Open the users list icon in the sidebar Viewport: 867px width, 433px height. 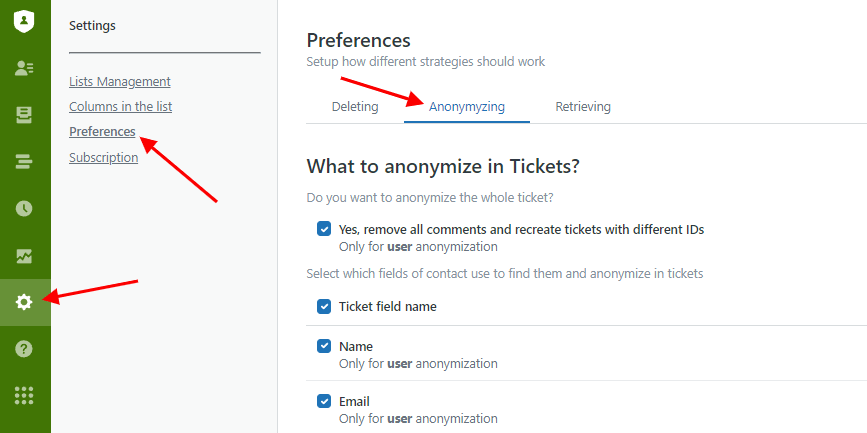pyautogui.click(x=24, y=68)
